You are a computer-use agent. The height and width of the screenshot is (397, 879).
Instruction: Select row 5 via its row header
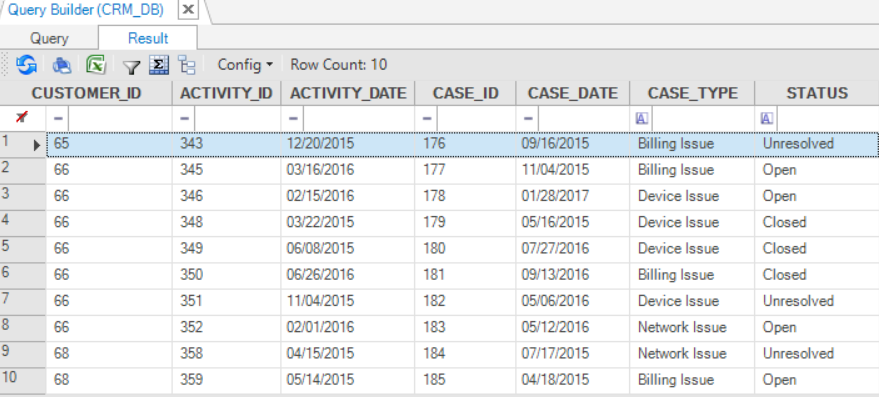(x=23, y=248)
